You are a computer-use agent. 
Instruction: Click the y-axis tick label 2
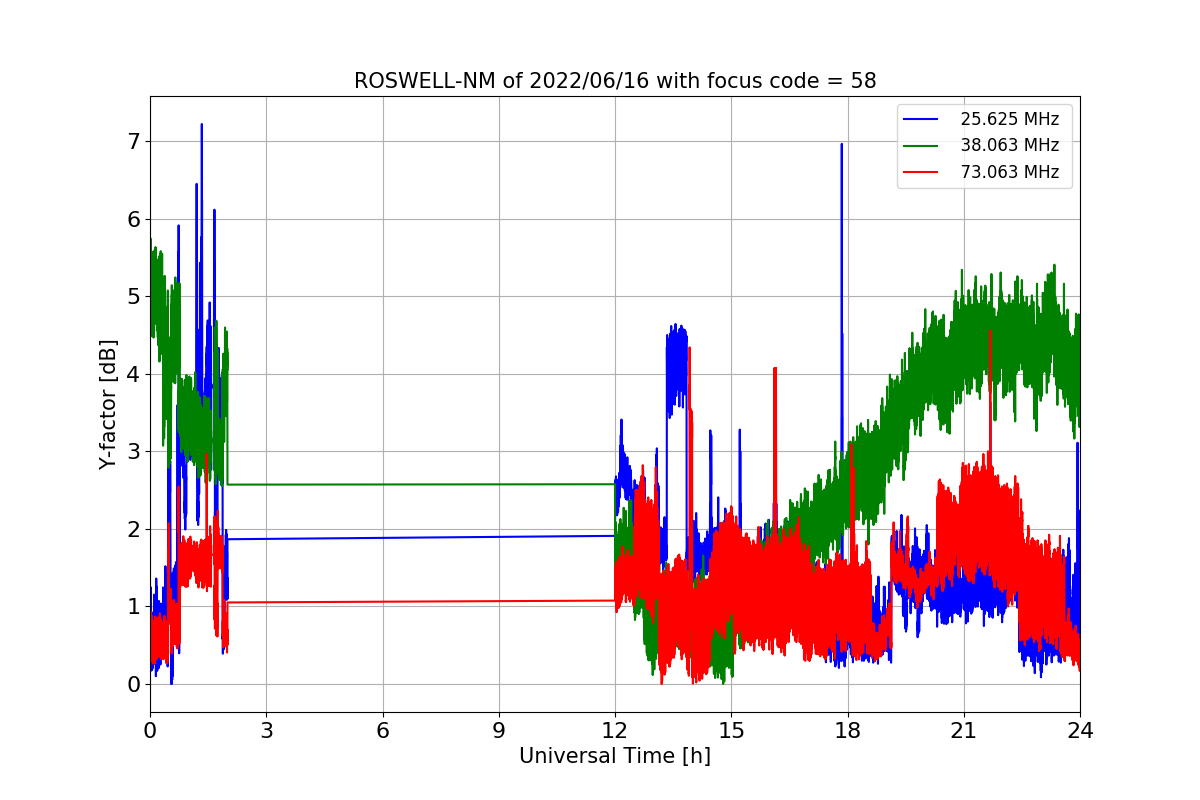pos(133,529)
